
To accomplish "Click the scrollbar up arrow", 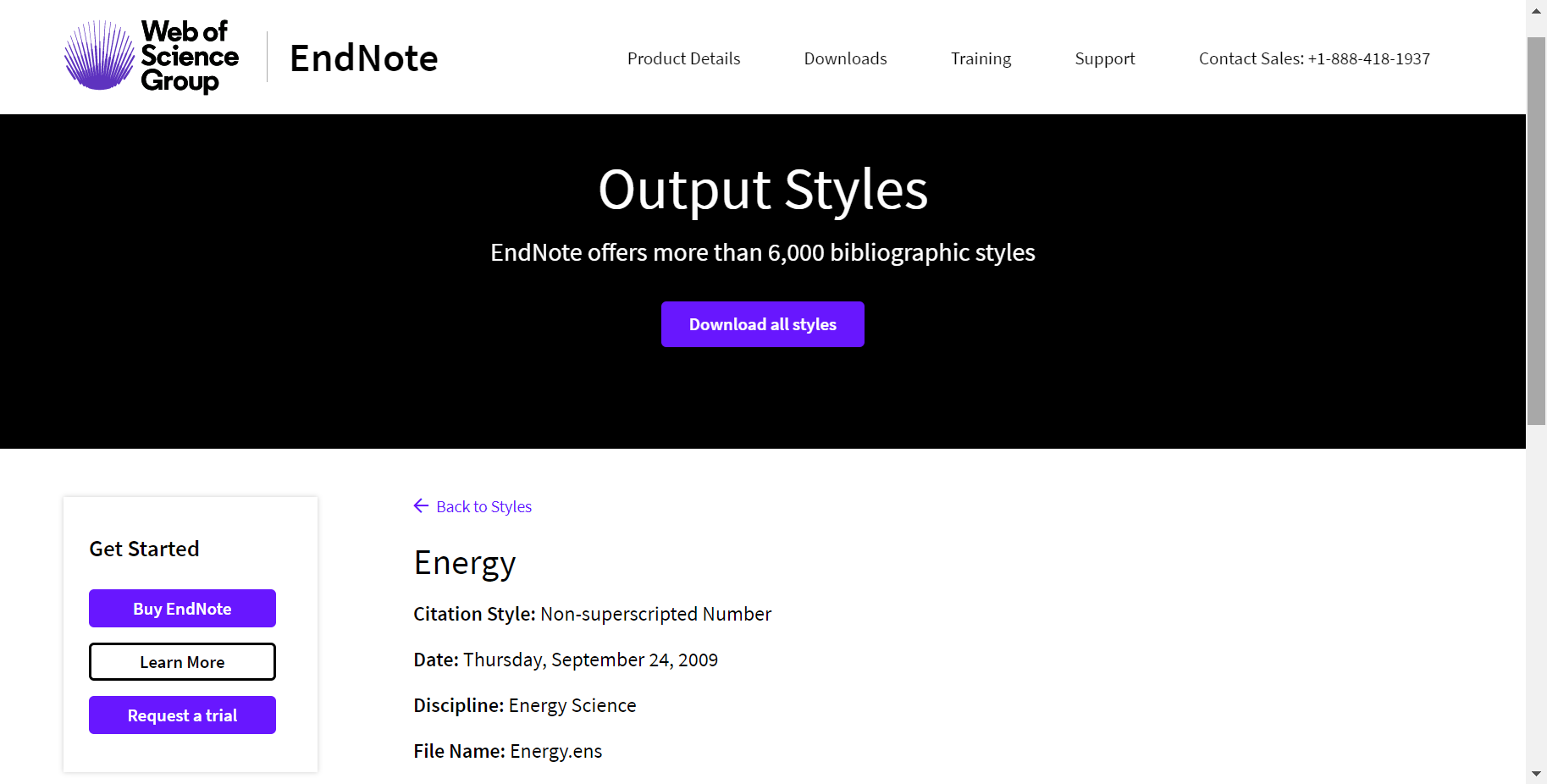I will (1535, 10).
